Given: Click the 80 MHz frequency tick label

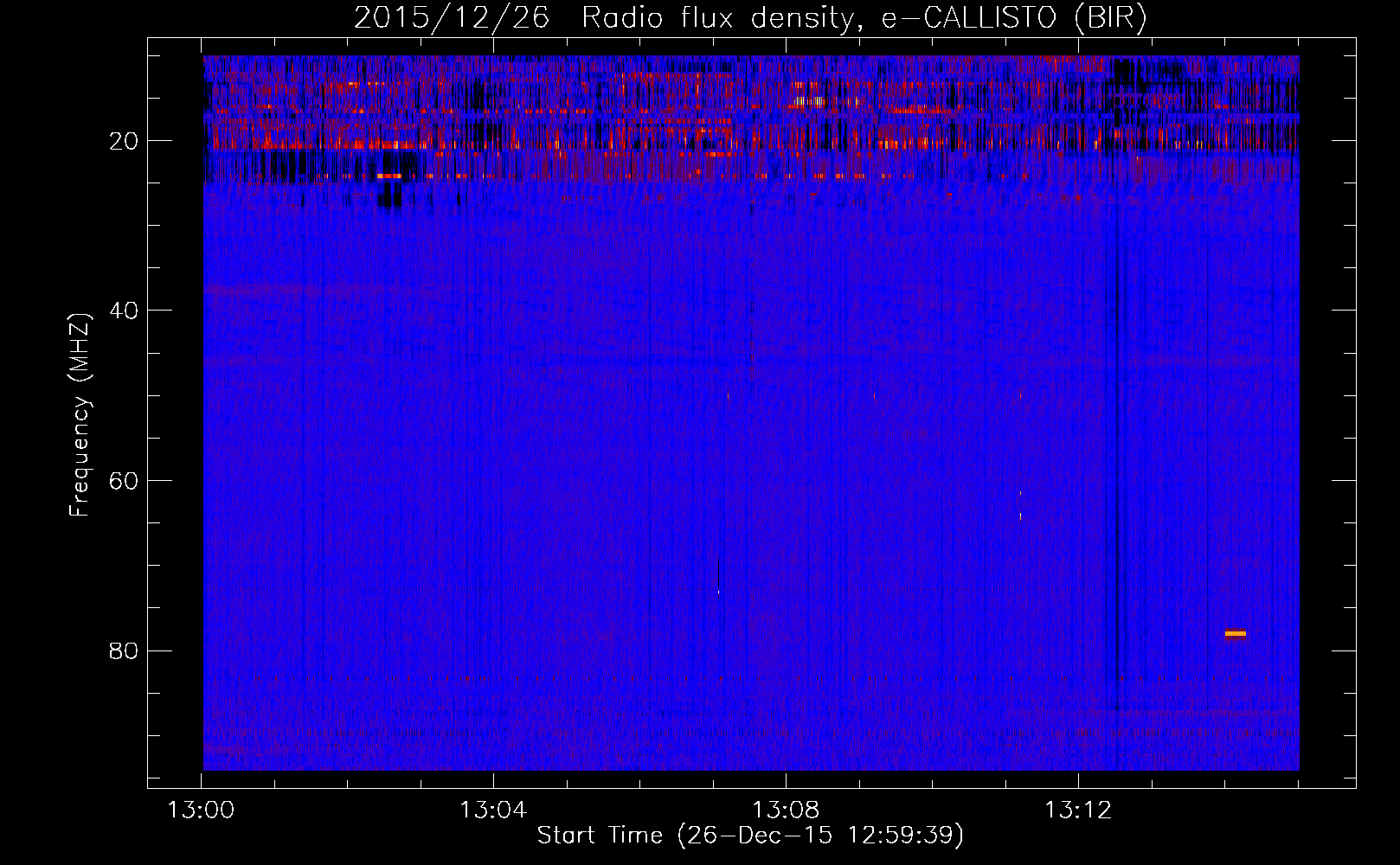Looking at the screenshot, I should [x=125, y=650].
